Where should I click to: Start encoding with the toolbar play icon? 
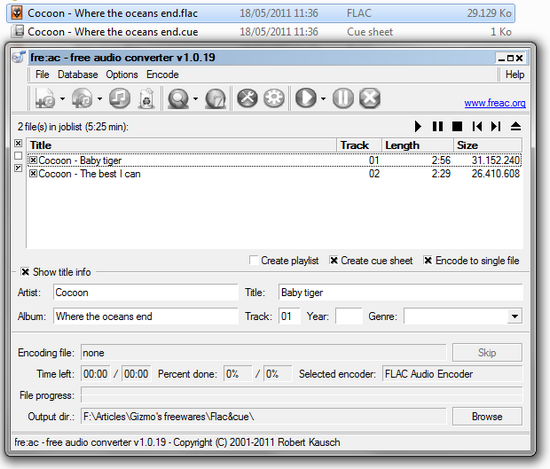[x=306, y=98]
